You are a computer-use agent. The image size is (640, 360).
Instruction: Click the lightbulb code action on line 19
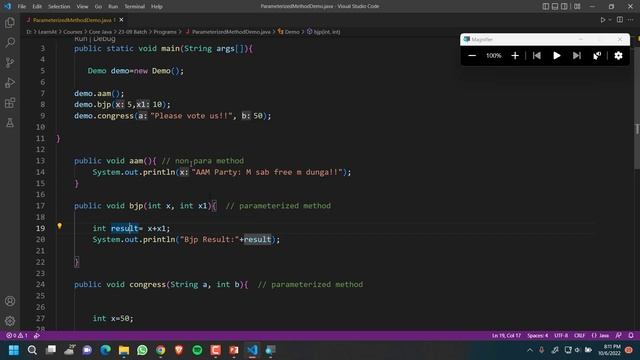click(x=60, y=226)
